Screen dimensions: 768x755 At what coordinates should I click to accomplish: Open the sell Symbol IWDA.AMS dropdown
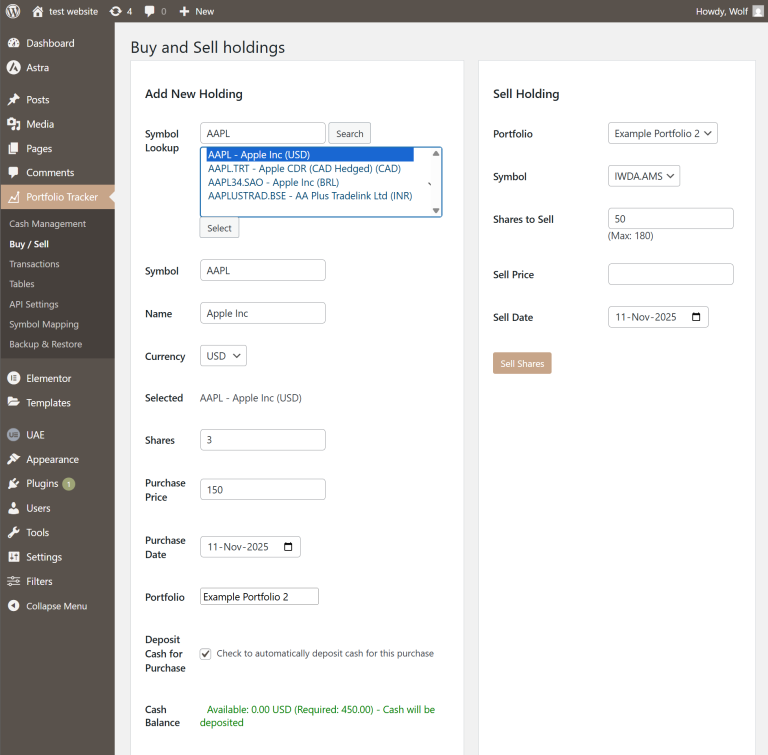(x=643, y=176)
